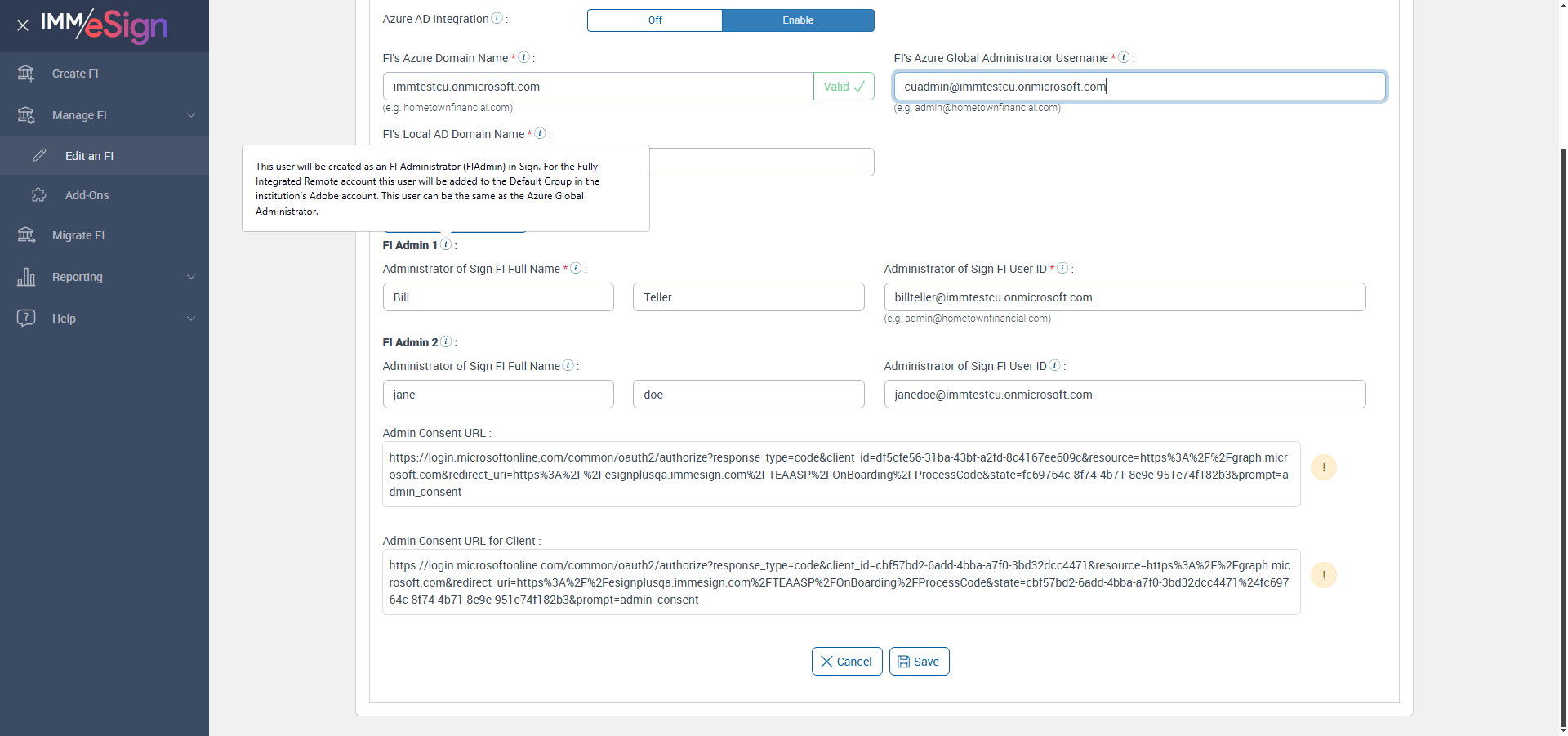Click the FI's Azure Domain Name field
Viewport: 1568px width, 736px height.
tap(598, 87)
